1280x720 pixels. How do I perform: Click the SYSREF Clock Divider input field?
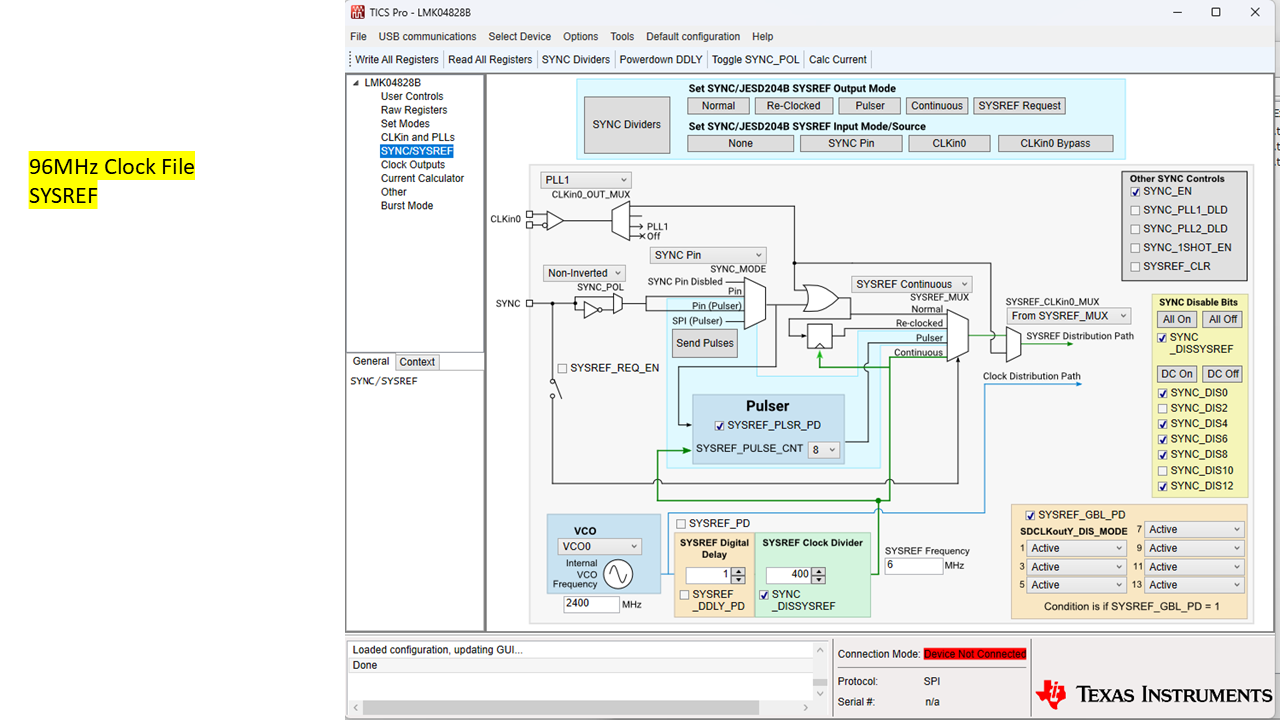789,575
